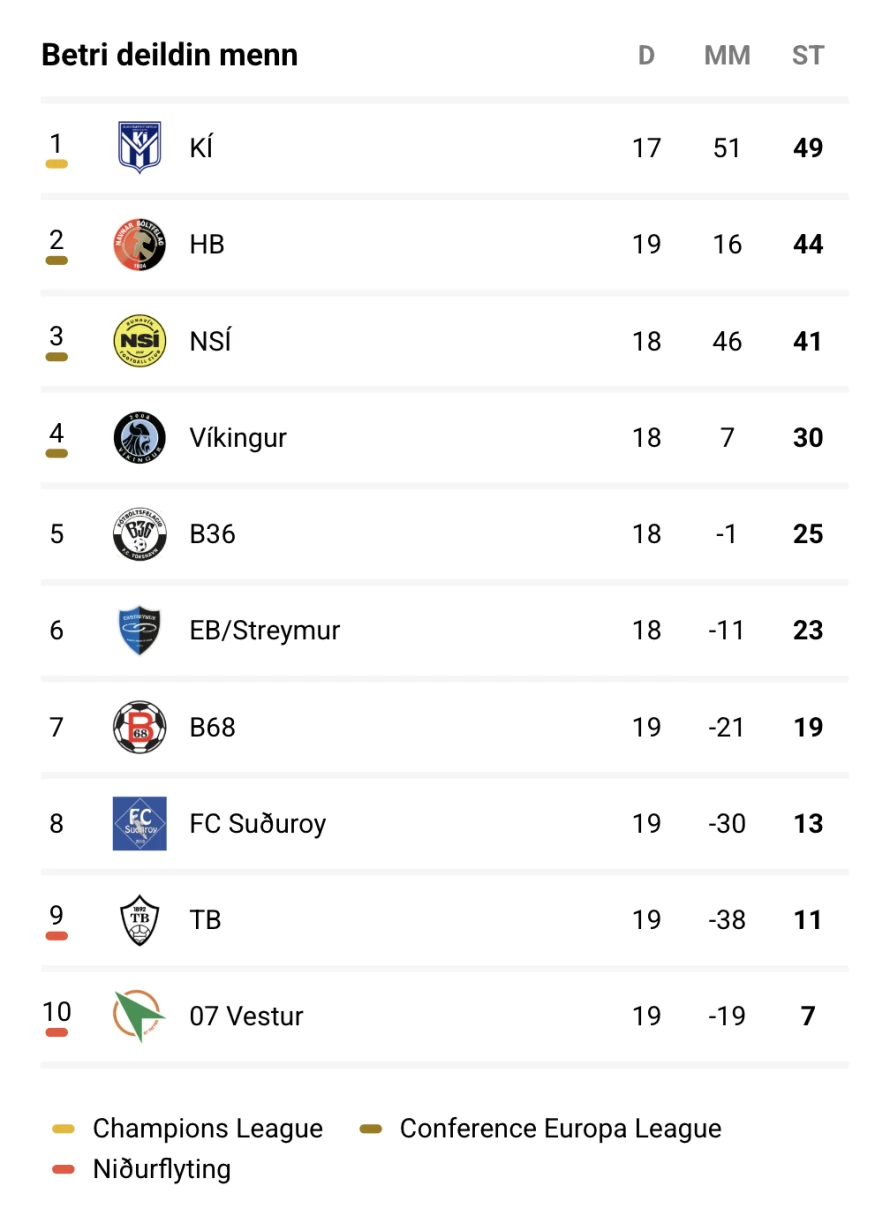
Task: Open the KÍ club crest
Action: pyautogui.click(x=139, y=148)
